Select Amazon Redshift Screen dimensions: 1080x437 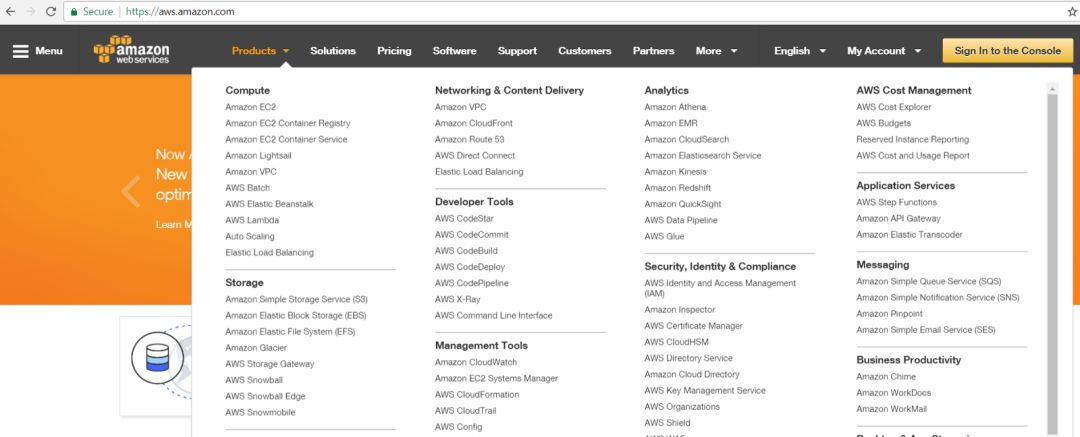point(678,188)
